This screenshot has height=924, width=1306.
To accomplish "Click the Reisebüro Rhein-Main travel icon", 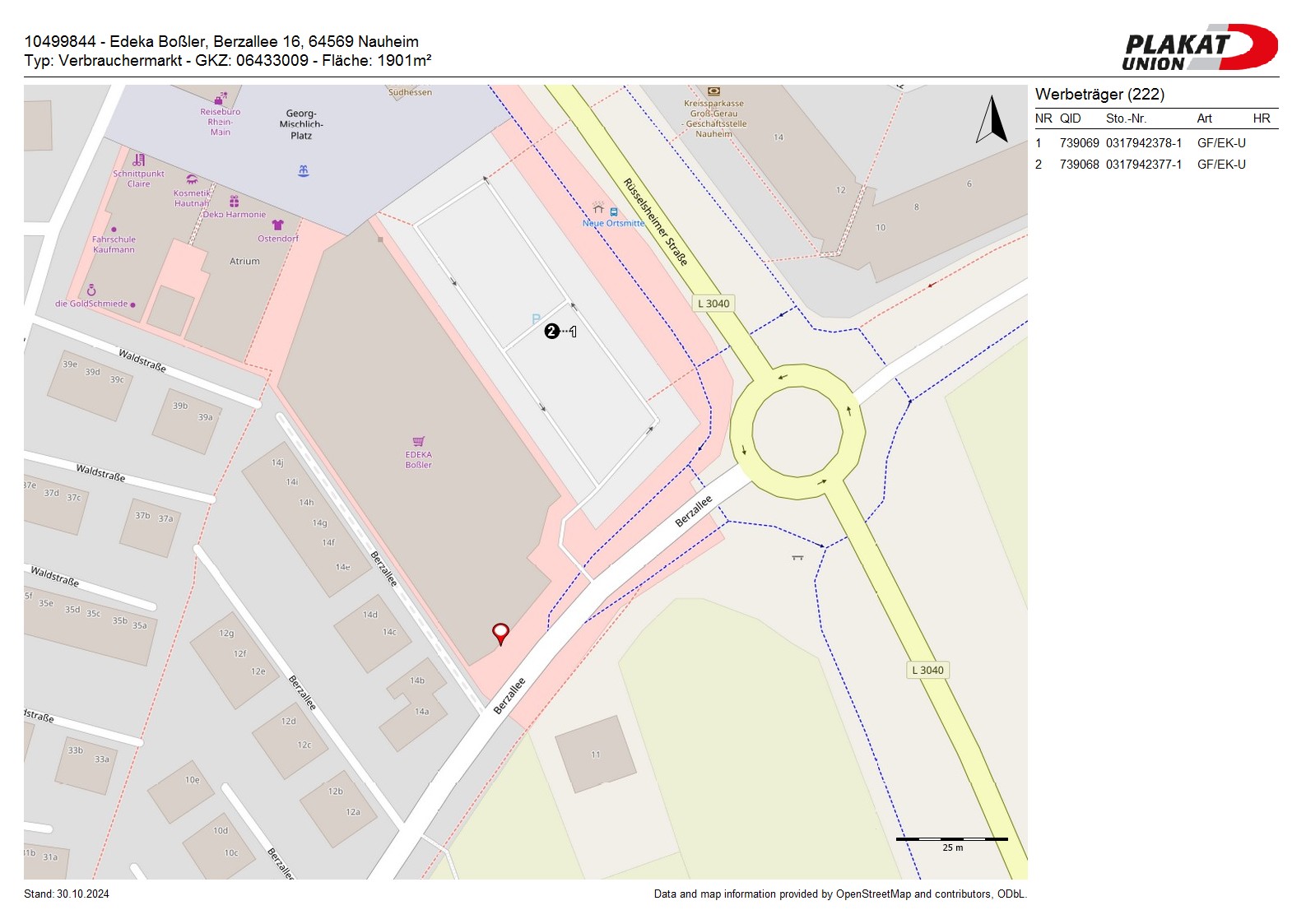I will coord(220,99).
